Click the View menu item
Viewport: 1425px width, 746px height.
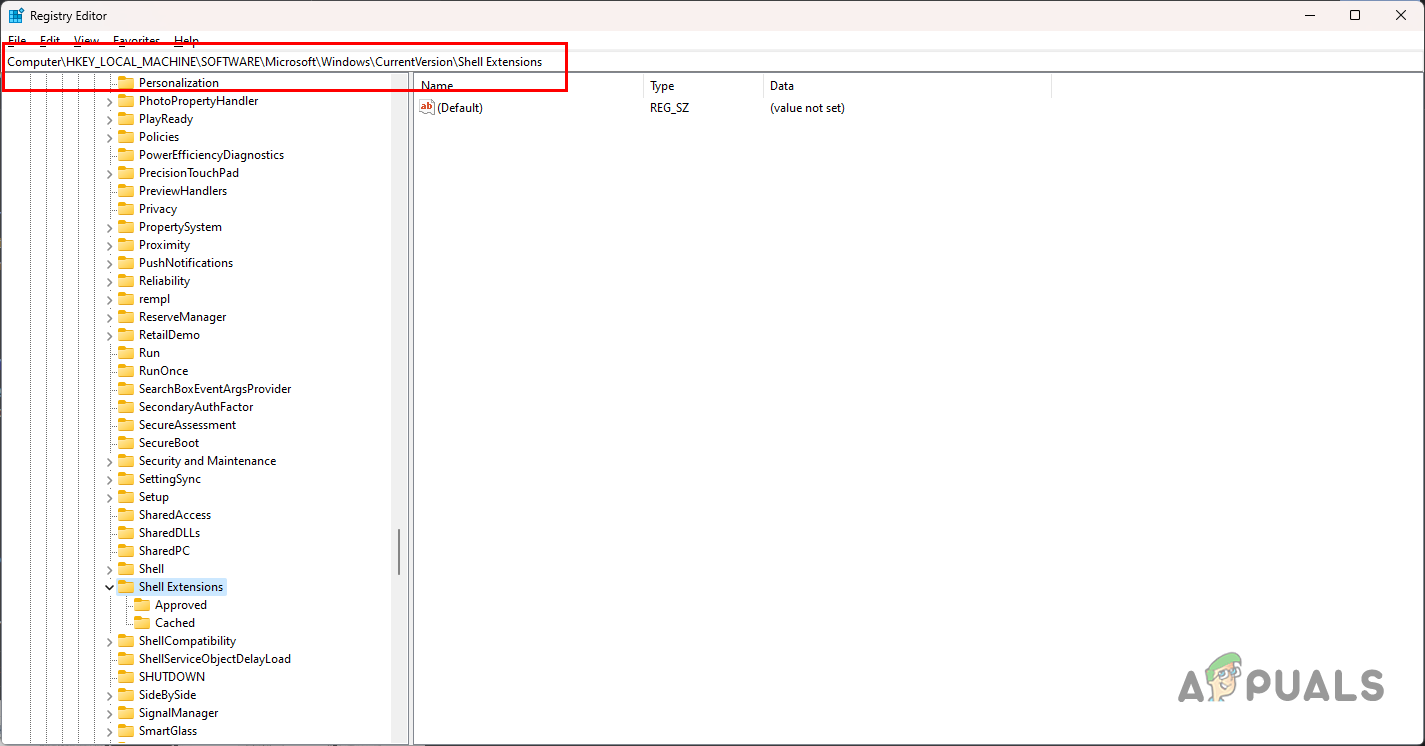(x=85, y=41)
